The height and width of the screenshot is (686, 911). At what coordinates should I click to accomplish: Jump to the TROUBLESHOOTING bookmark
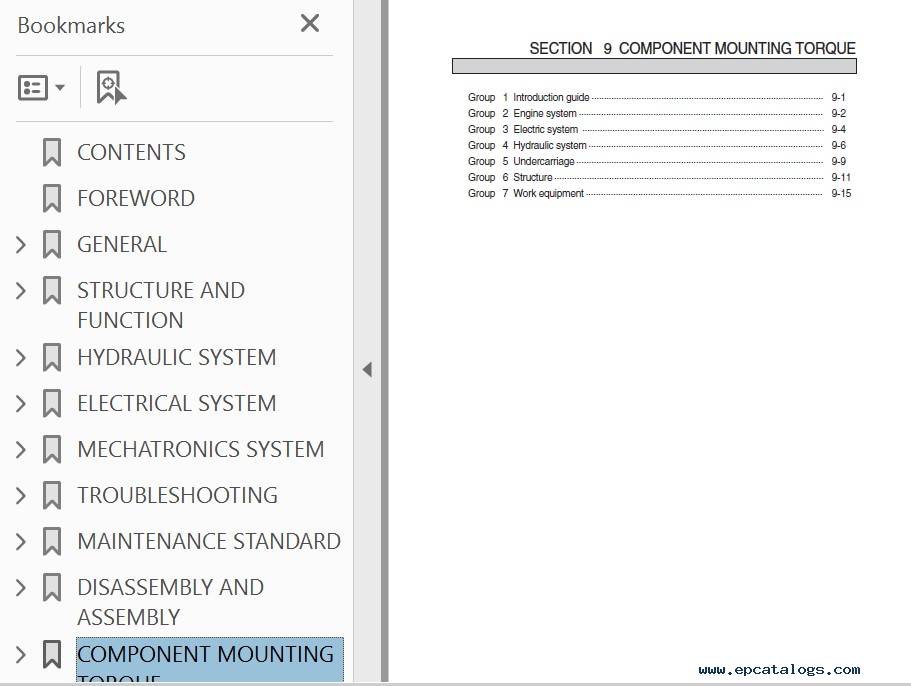point(177,495)
